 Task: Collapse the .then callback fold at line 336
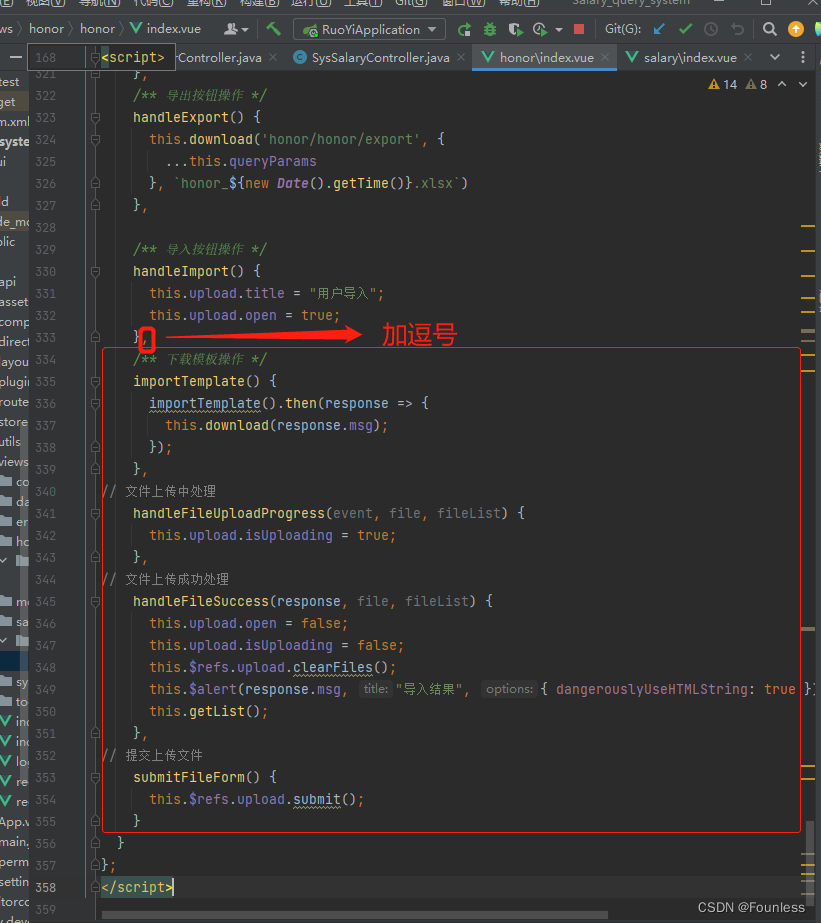[95, 403]
